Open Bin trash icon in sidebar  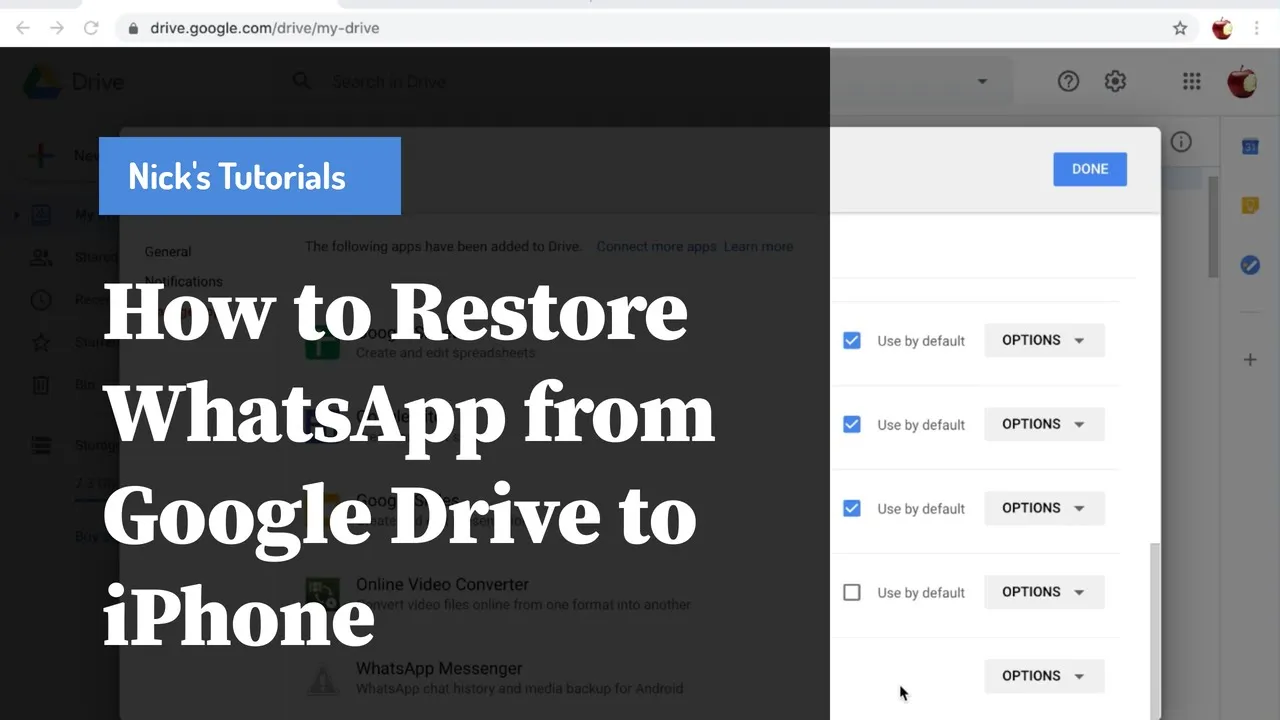click(x=41, y=385)
